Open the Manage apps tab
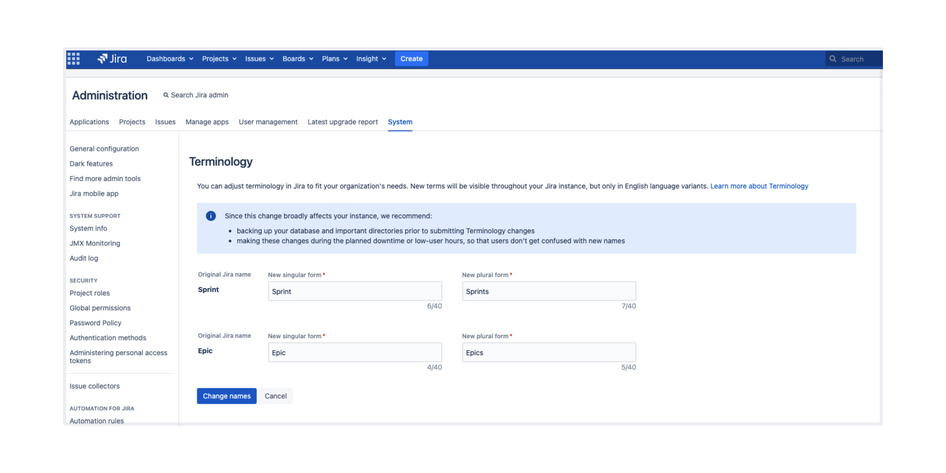This screenshot has height=473, width=946. pyautogui.click(x=207, y=122)
